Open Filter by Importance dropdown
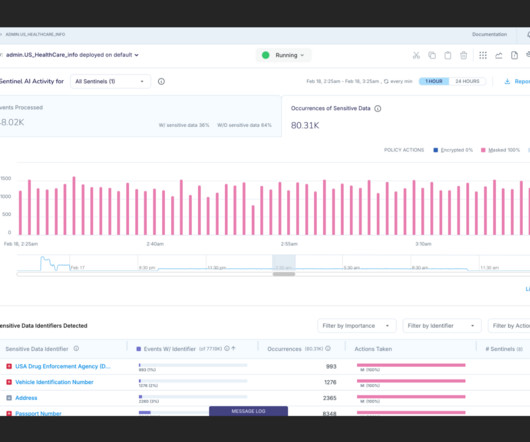 [x=356, y=326]
